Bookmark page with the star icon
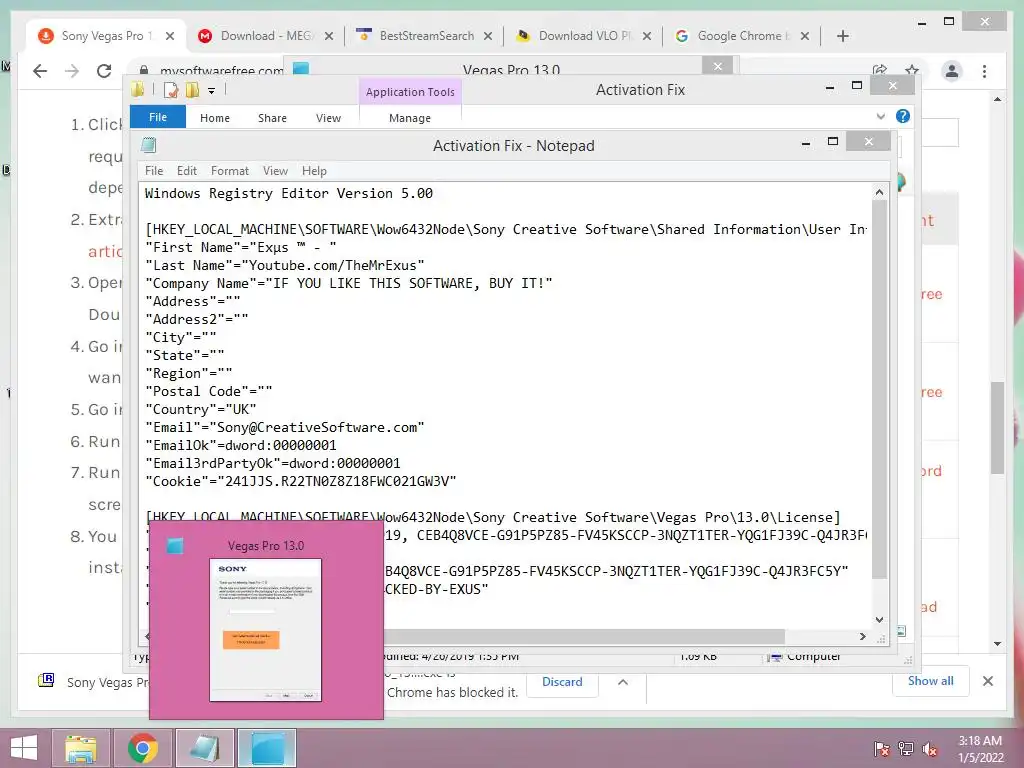 [912, 71]
